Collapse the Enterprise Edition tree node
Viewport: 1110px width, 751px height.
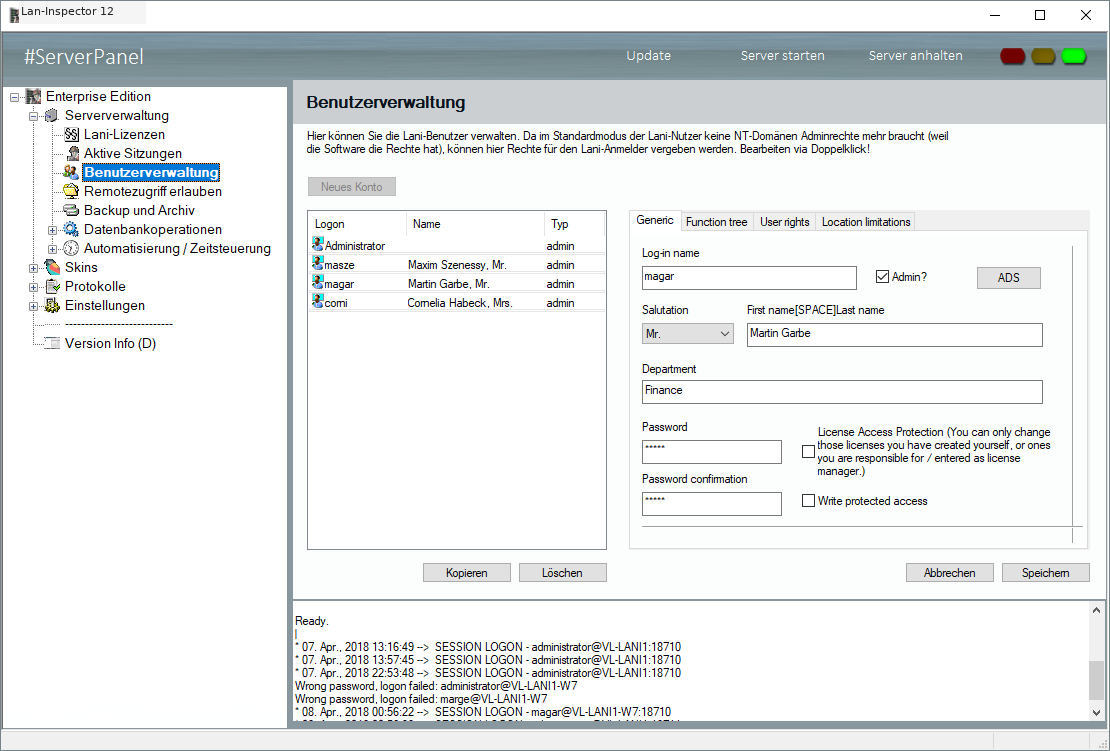pyautogui.click(x=15, y=97)
